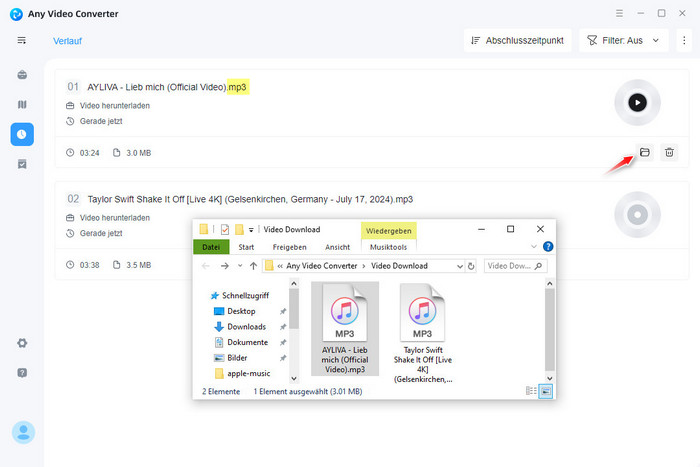Open settings gear in the sidebar

click(22, 343)
